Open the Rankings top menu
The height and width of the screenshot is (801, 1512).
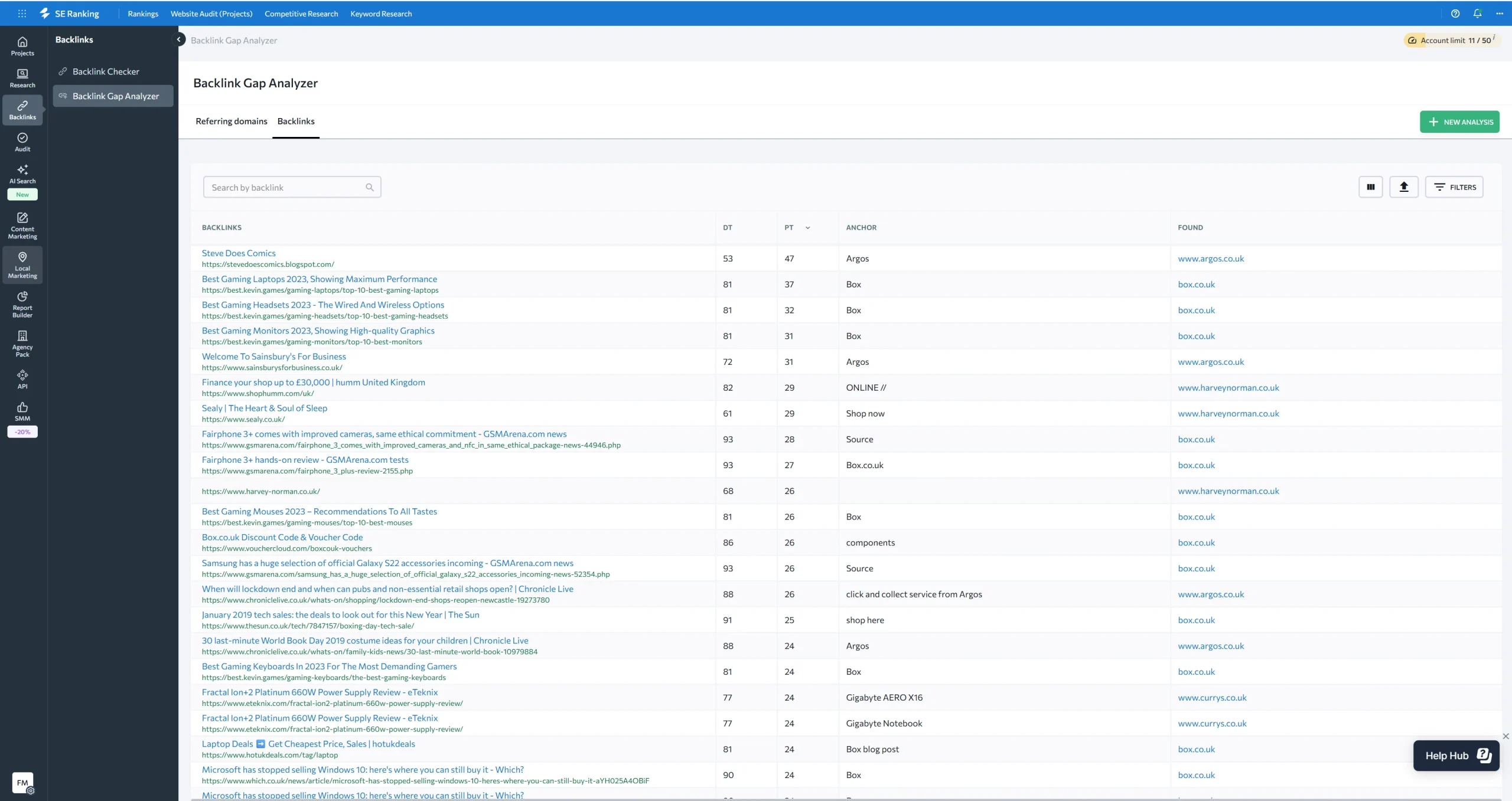(143, 14)
